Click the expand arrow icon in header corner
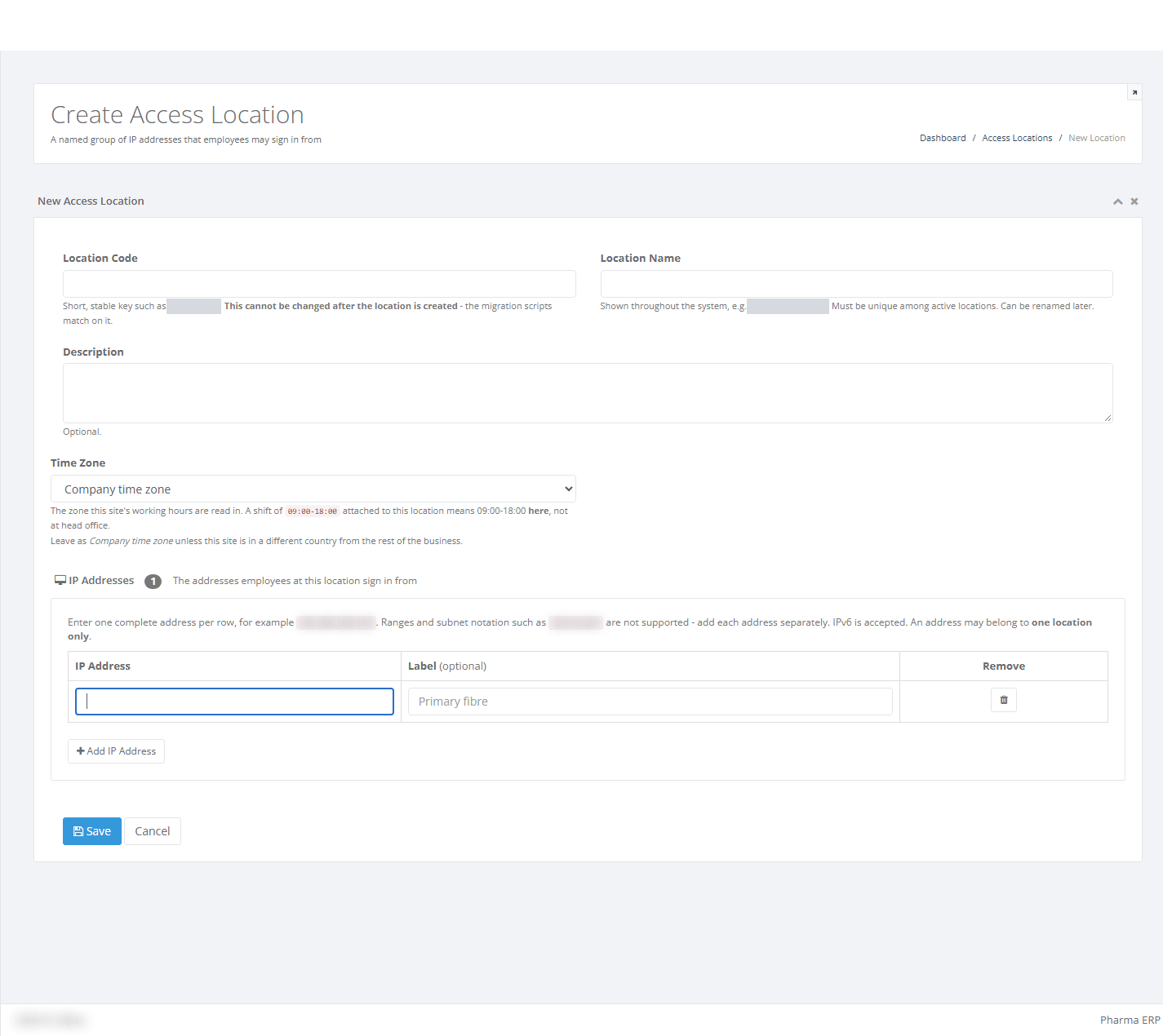The height and width of the screenshot is (1036, 1163). [1134, 92]
